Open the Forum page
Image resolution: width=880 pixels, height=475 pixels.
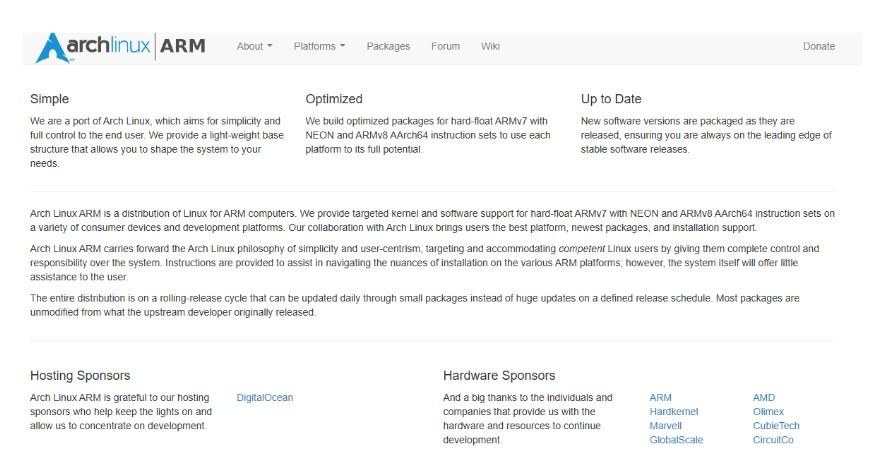click(x=445, y=46)
